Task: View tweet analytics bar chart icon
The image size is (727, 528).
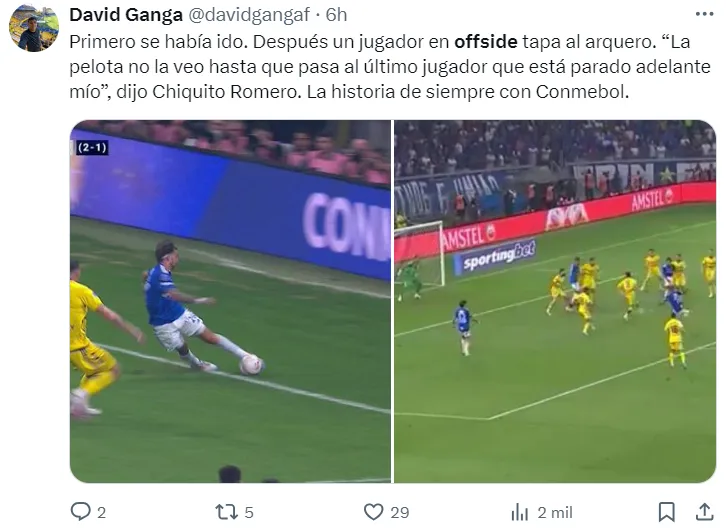Action: click(519, 513)
